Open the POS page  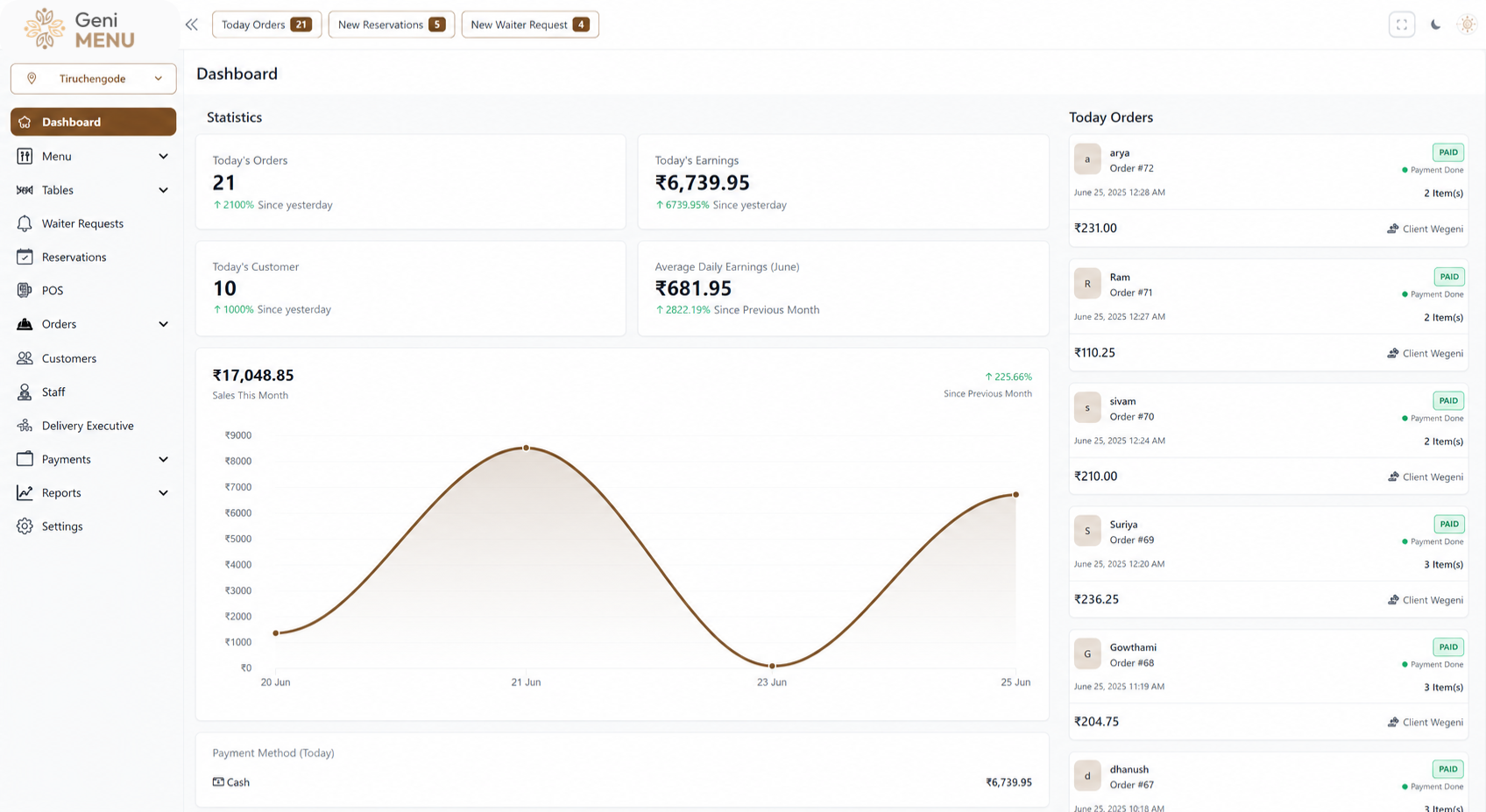pos(93,290)
